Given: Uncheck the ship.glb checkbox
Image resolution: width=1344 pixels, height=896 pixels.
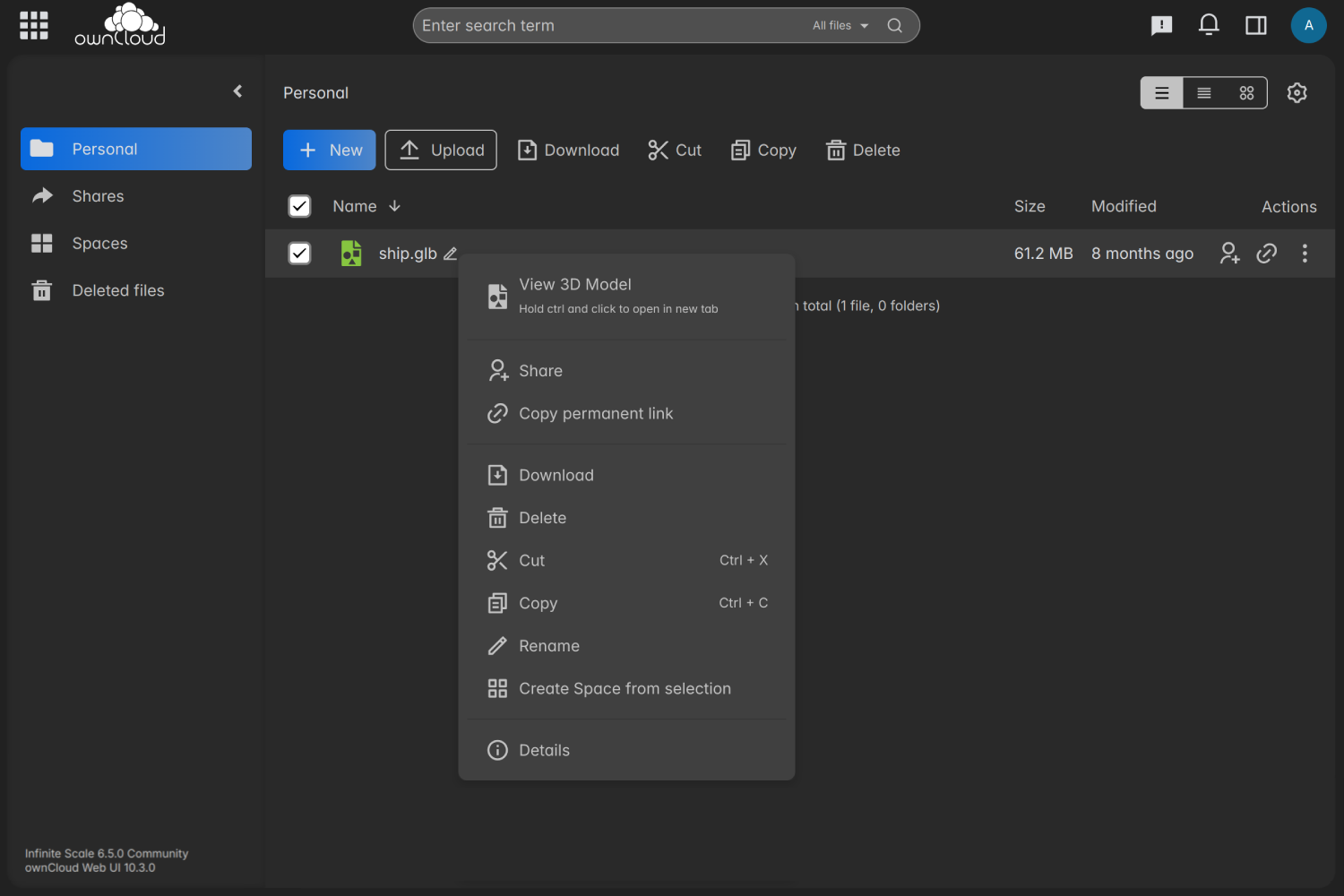Looking at the screenshot, I should pyautogui.click(x=299, y=254).
